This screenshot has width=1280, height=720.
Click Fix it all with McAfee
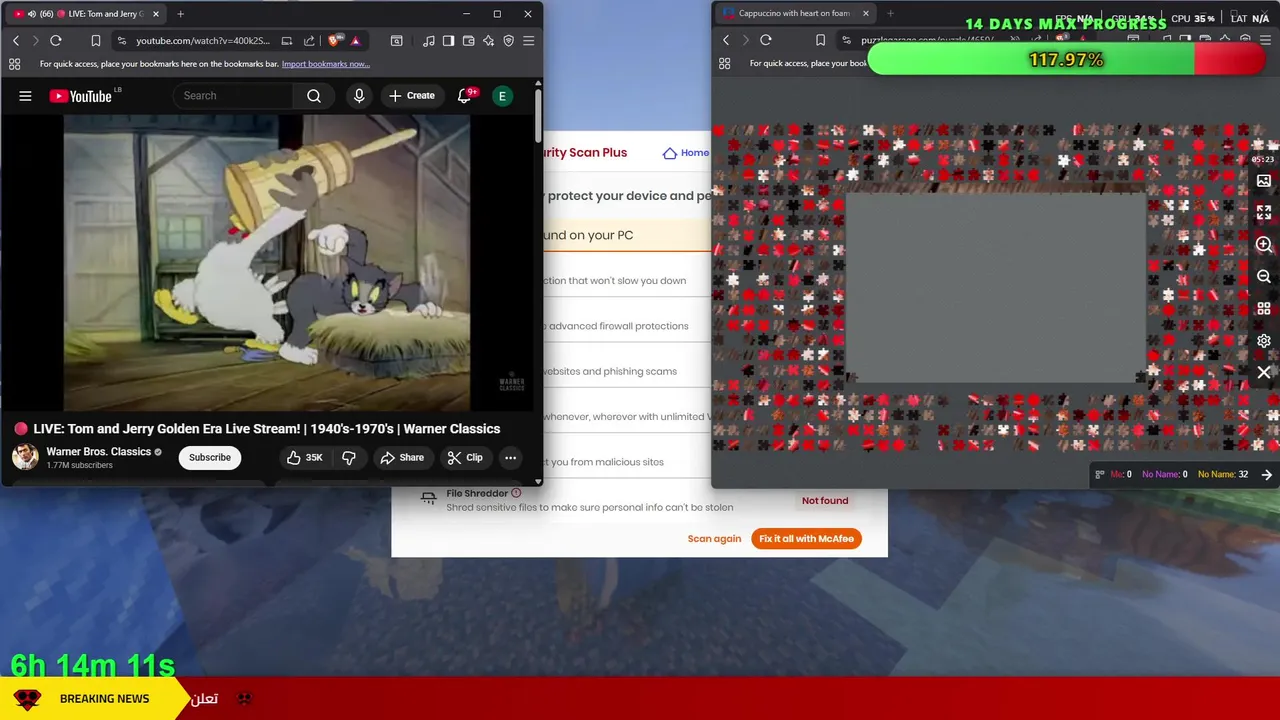coord(806,539)
